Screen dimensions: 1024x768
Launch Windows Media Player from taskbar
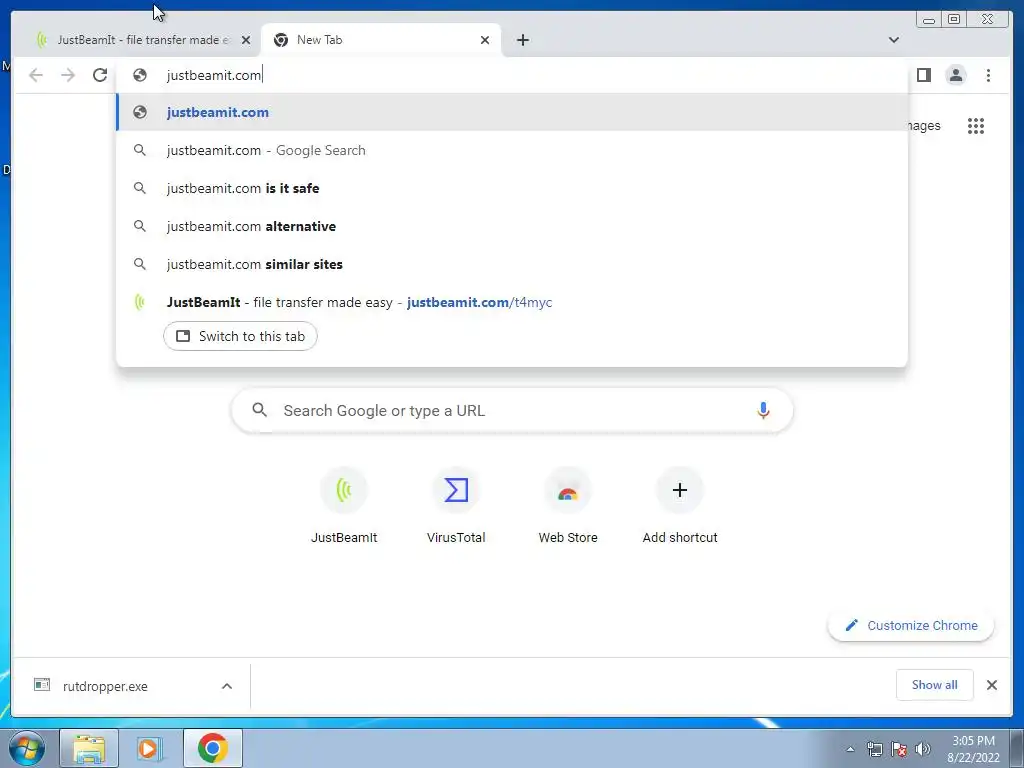(150, 748)
